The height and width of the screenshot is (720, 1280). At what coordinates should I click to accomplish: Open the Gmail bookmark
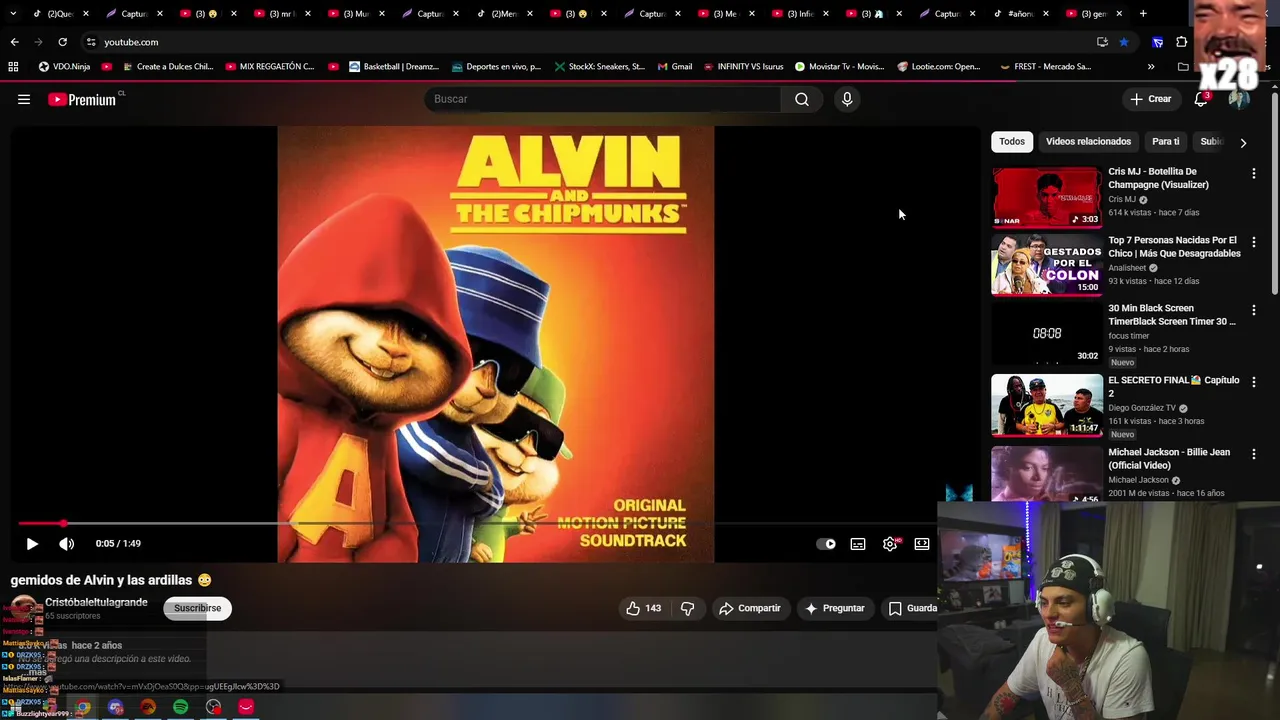pos(675,67)
